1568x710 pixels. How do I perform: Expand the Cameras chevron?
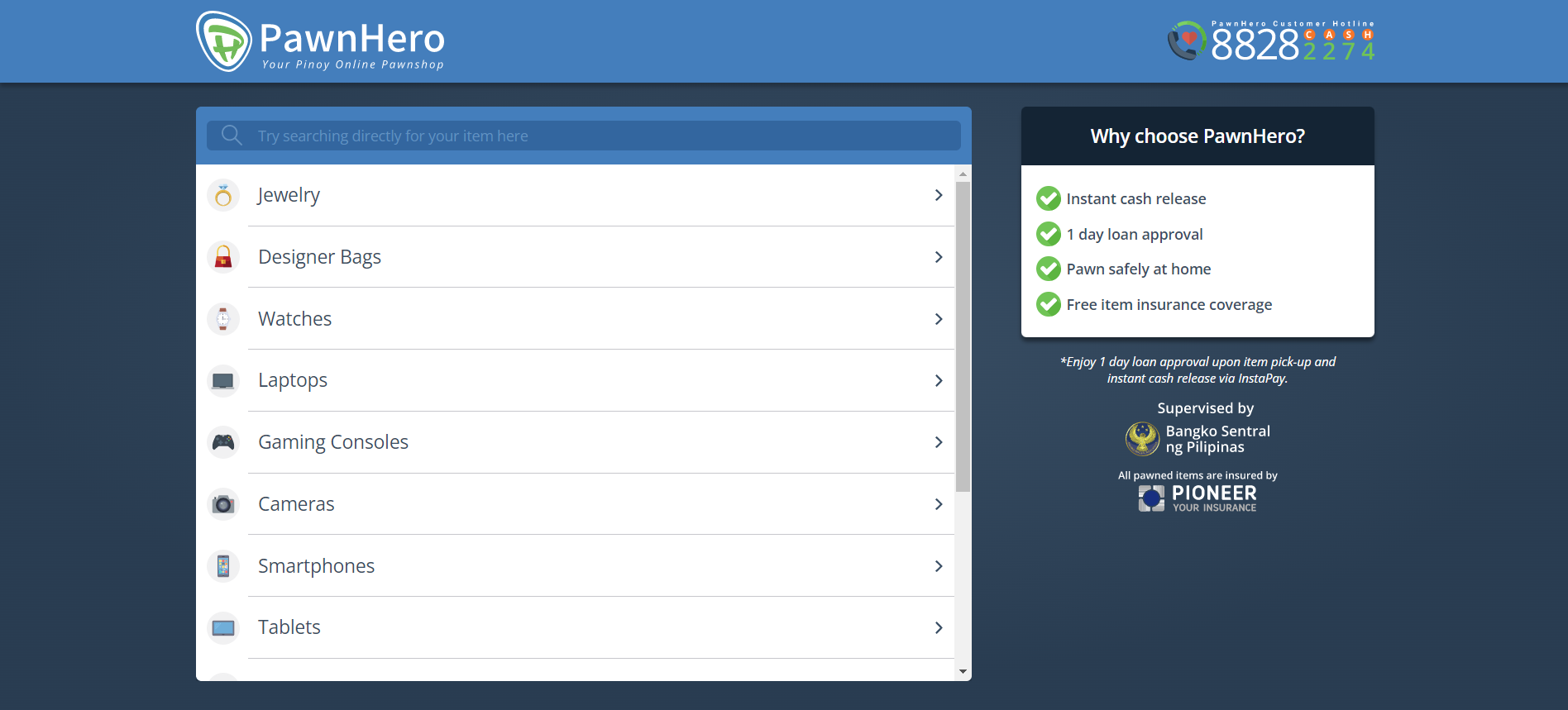click(939, 504)
